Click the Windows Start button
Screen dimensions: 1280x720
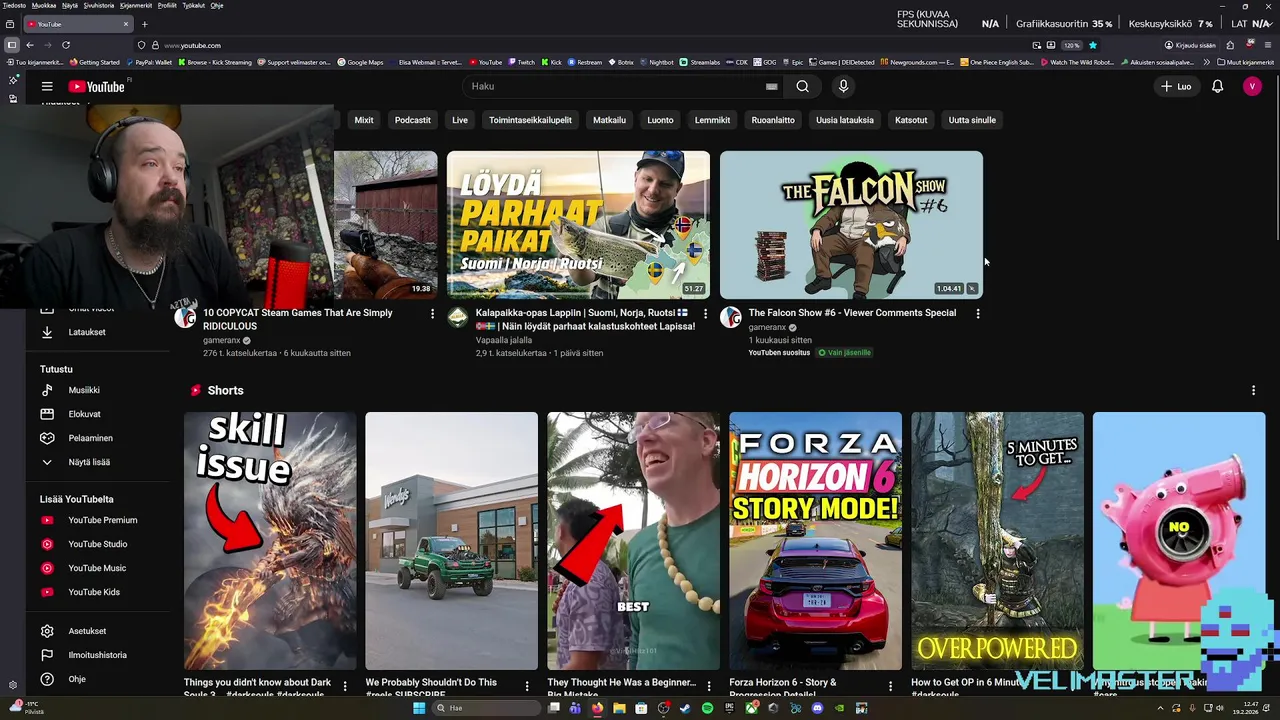pos(420,708)
